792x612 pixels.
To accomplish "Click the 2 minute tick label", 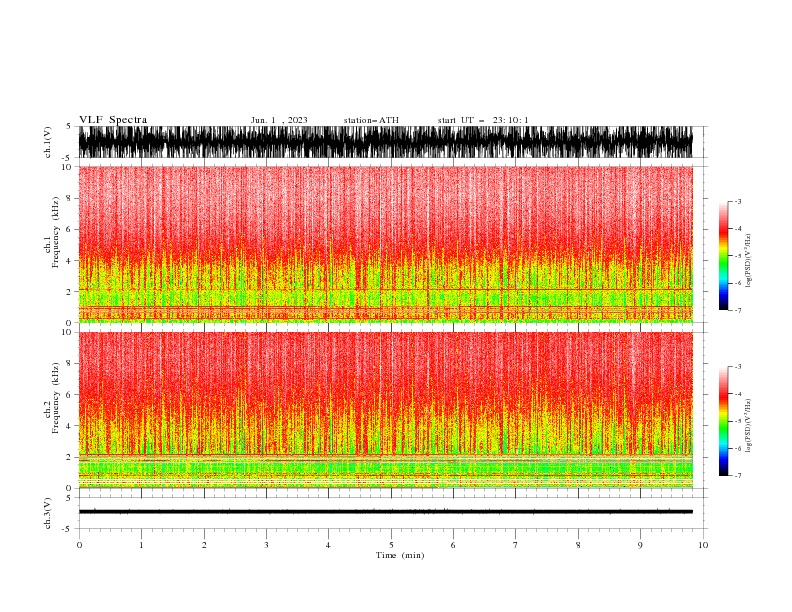I will (204, 545).
